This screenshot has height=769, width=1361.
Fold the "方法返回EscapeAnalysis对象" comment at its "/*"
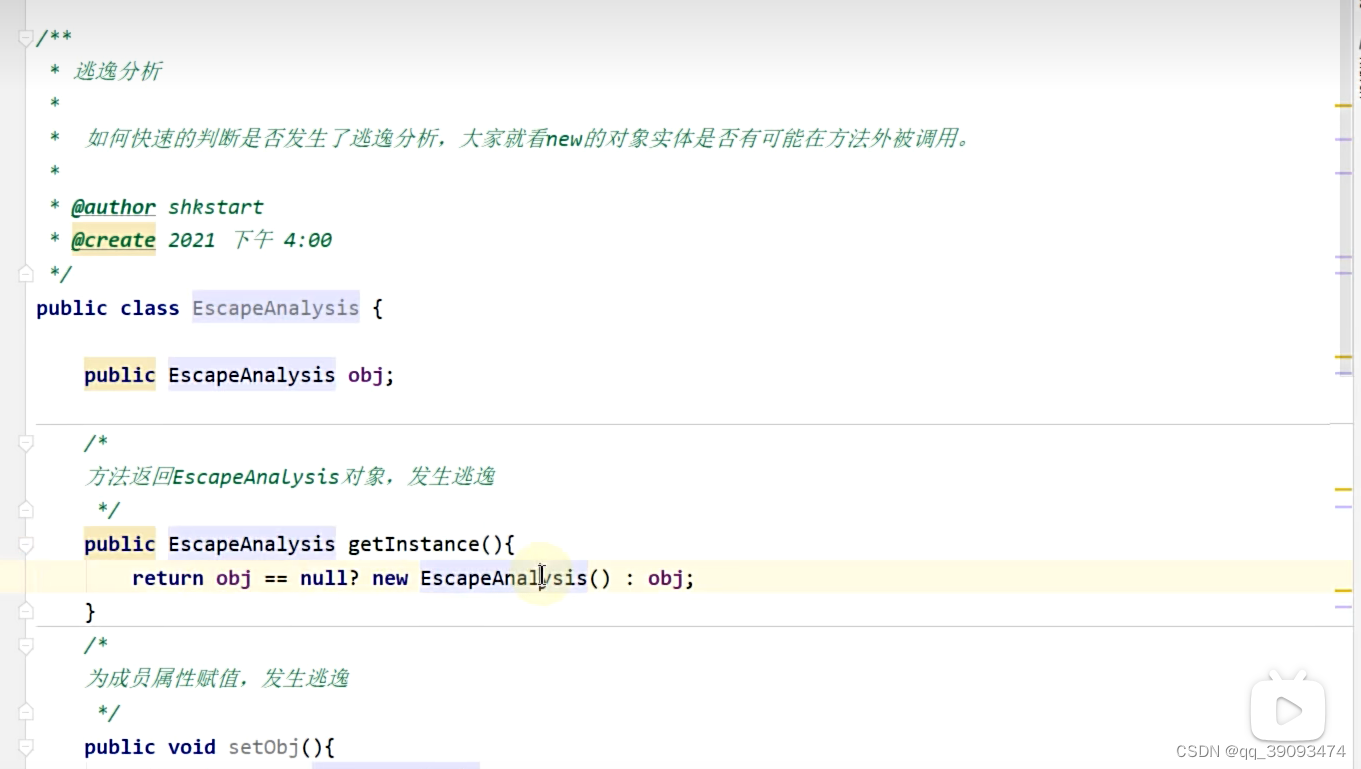(x=26, y=443)
